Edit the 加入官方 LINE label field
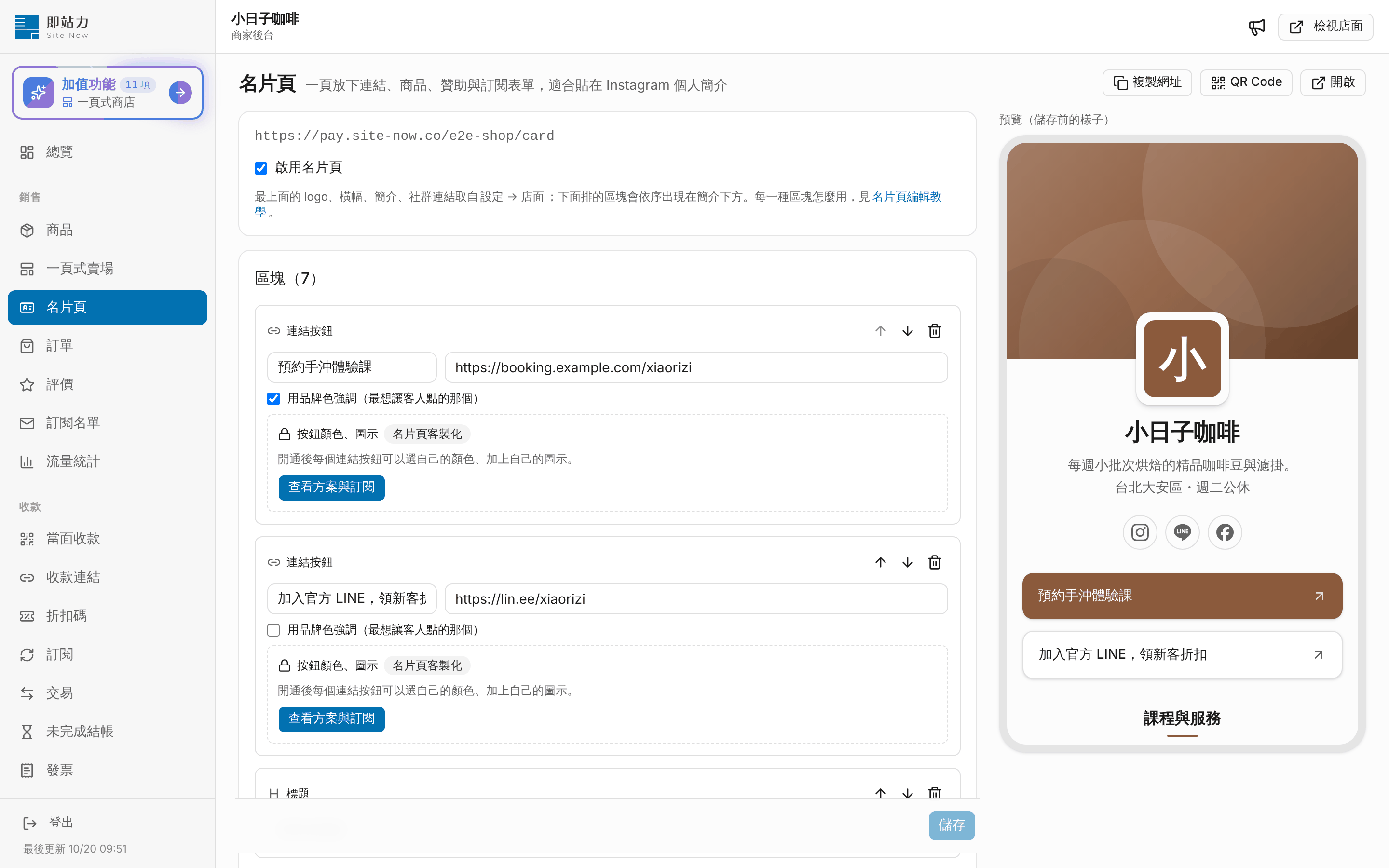This screenshot has height=868, width=1389. 352,599
